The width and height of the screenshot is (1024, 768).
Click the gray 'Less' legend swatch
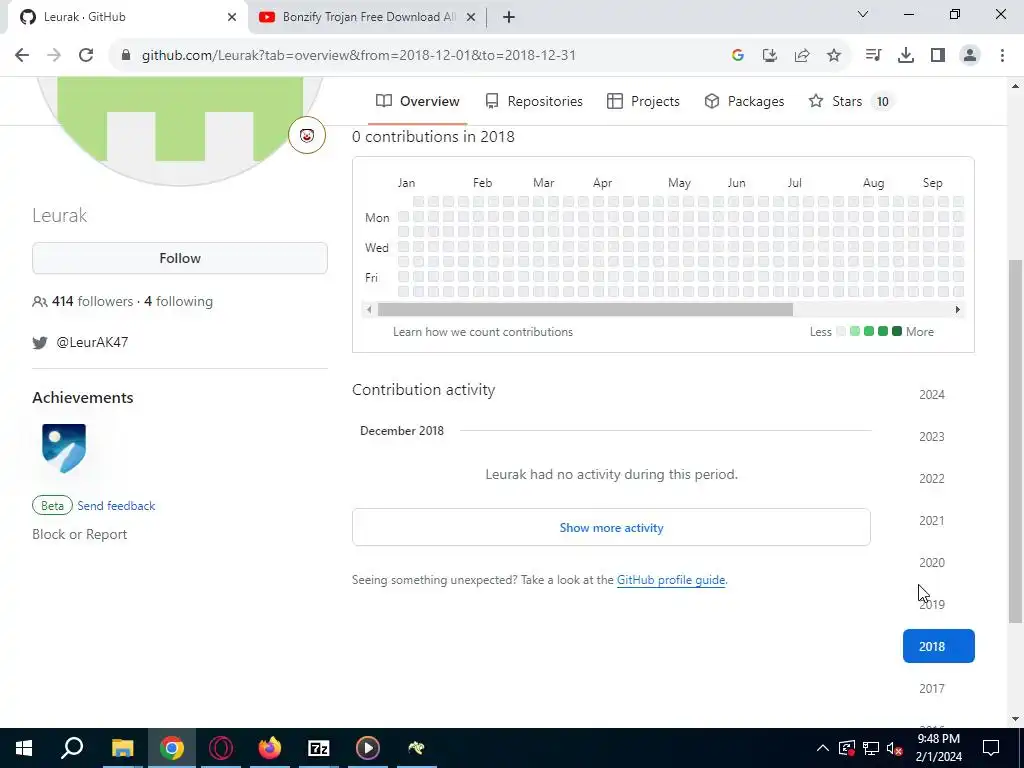tap(841, 332)
